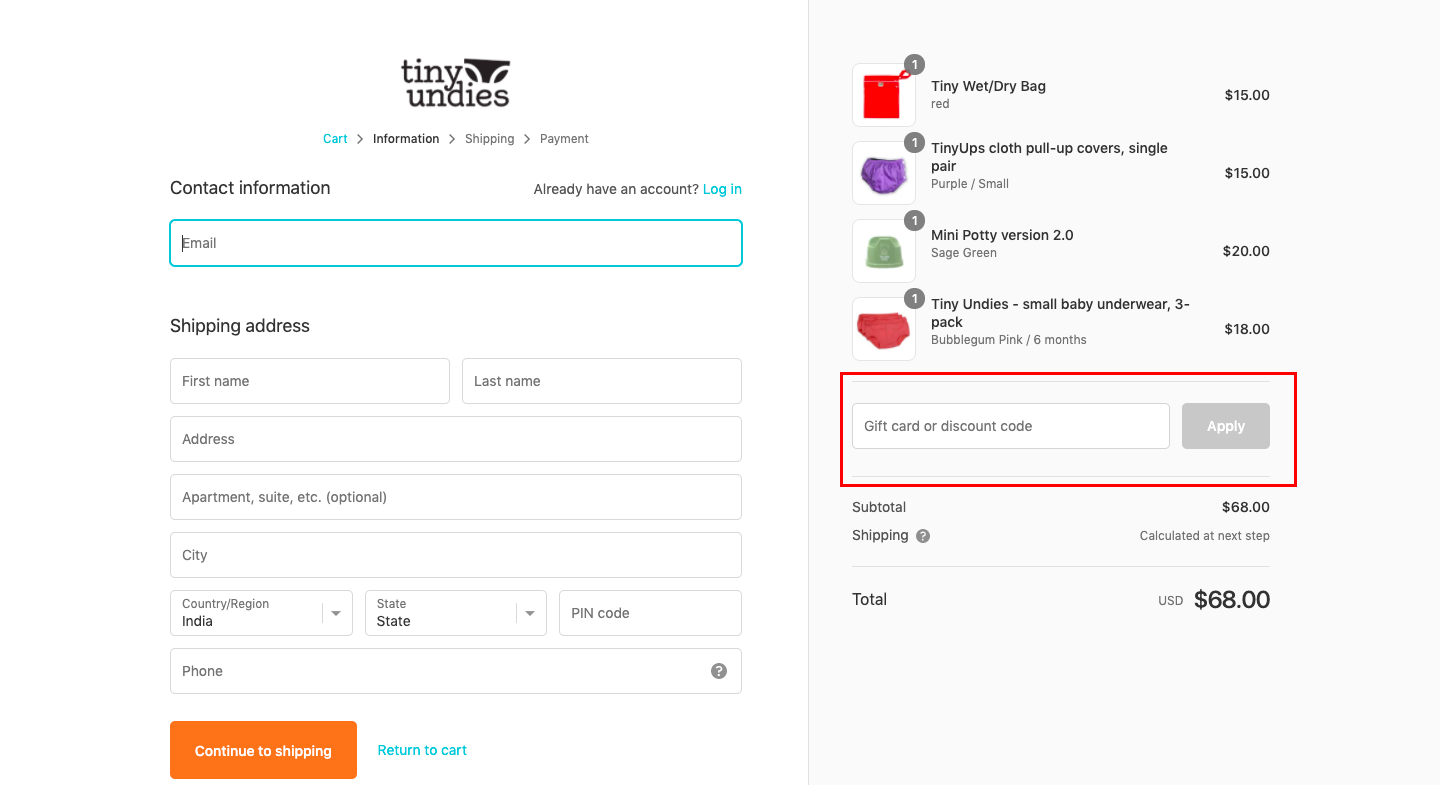
Task: Click the Subtotal label
Action: pyautogui.click(x=879, y=507)
